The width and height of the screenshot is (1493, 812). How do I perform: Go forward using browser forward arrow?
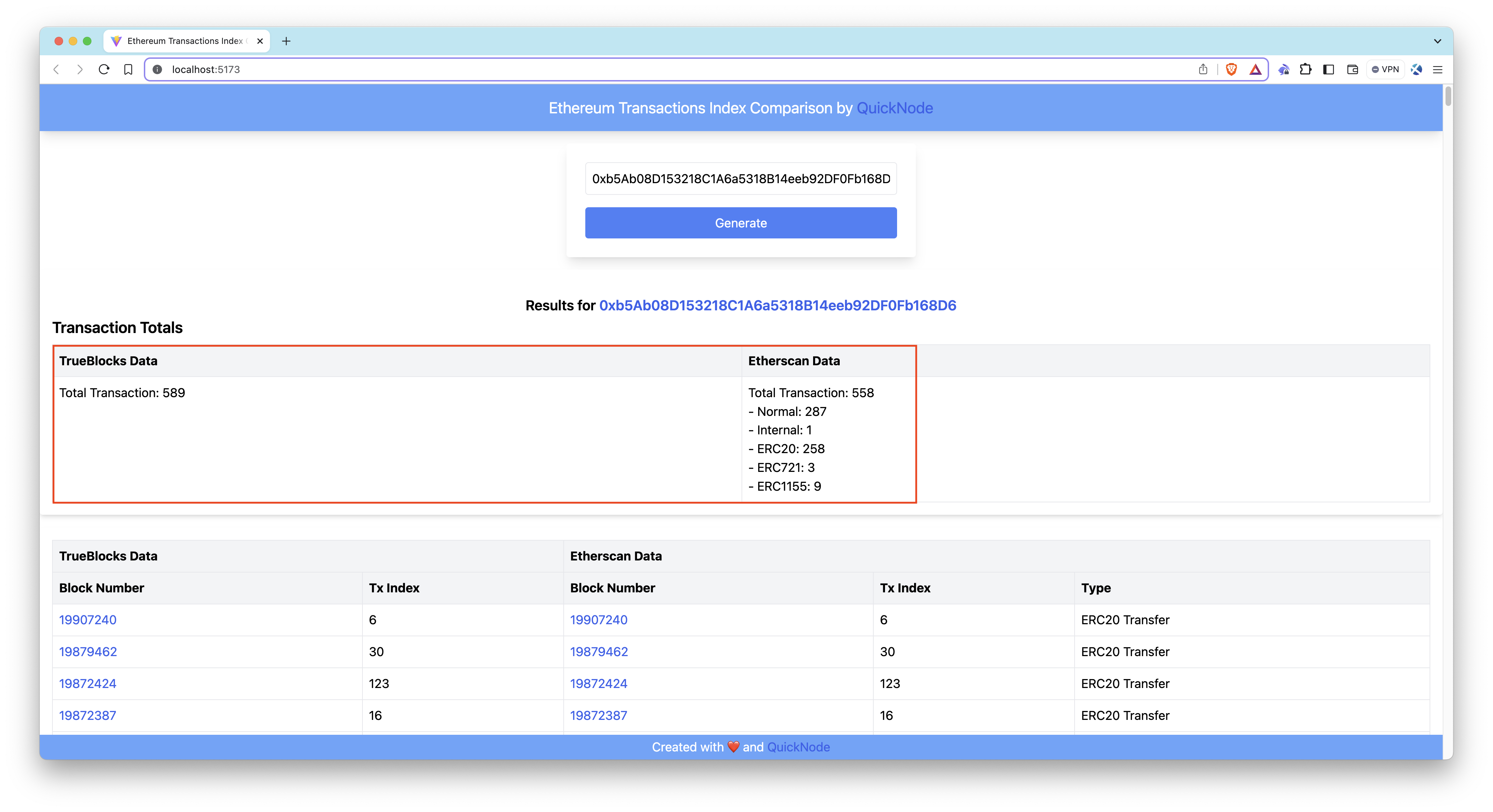tap(80, 69)
